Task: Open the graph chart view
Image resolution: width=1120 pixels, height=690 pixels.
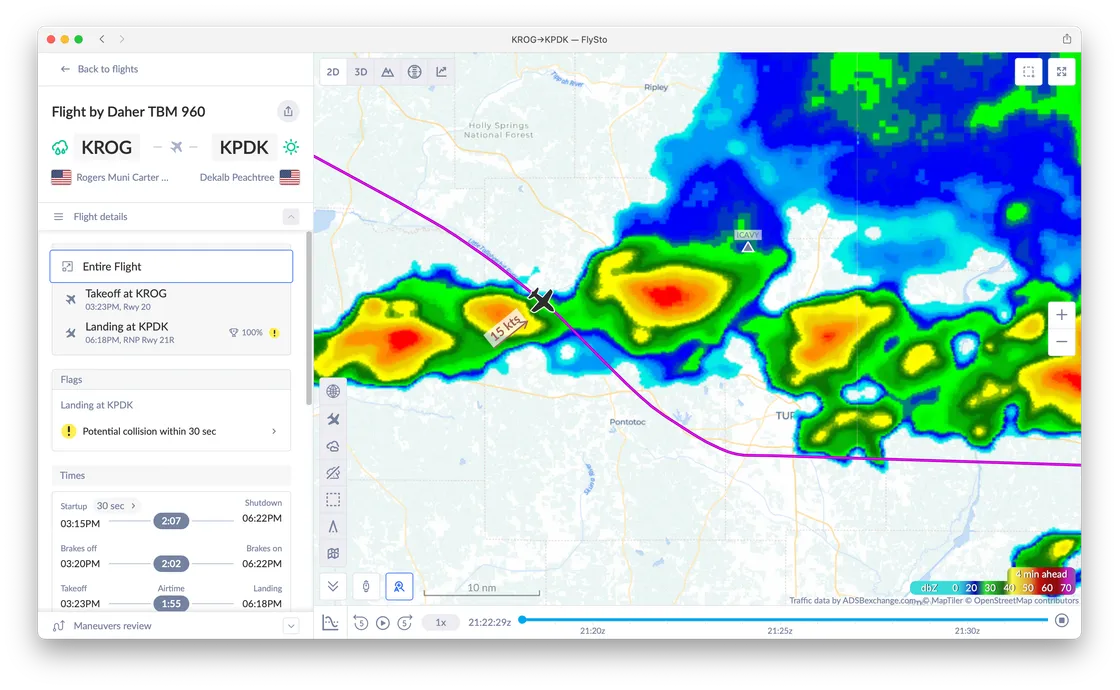Action: 441,71
